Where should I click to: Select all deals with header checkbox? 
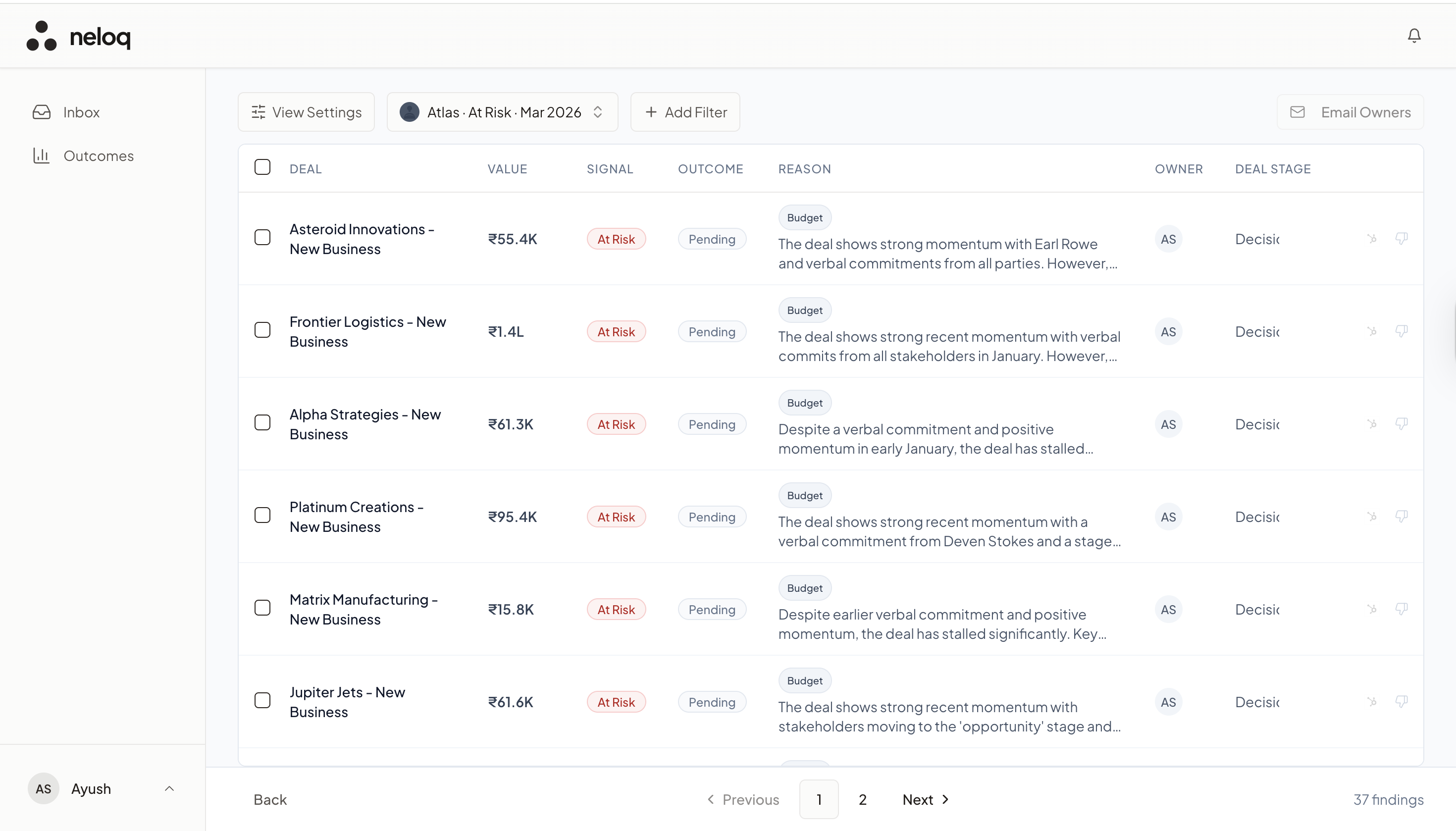pyautogui.click(x=262, y=167)
